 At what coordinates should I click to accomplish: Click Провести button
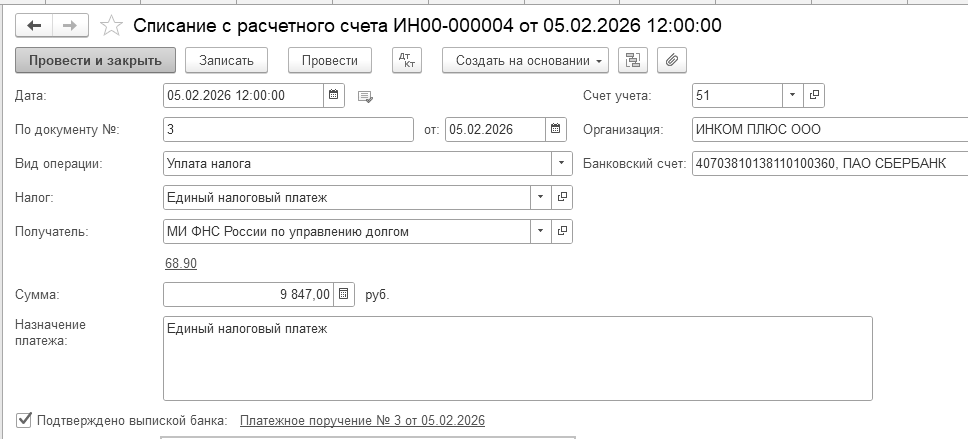pos(330,61)
